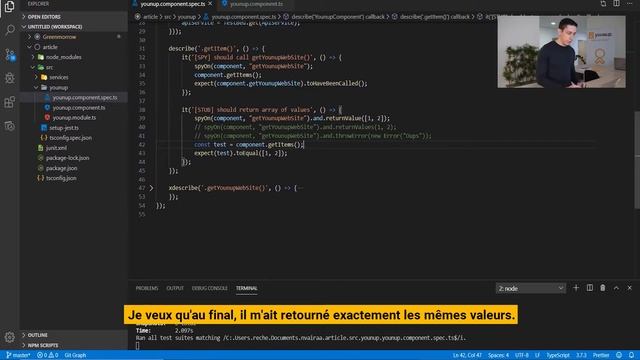The width and height of the screenshot is (640, 360).
Task: Close the terminal panel
Action: point(630,288)
